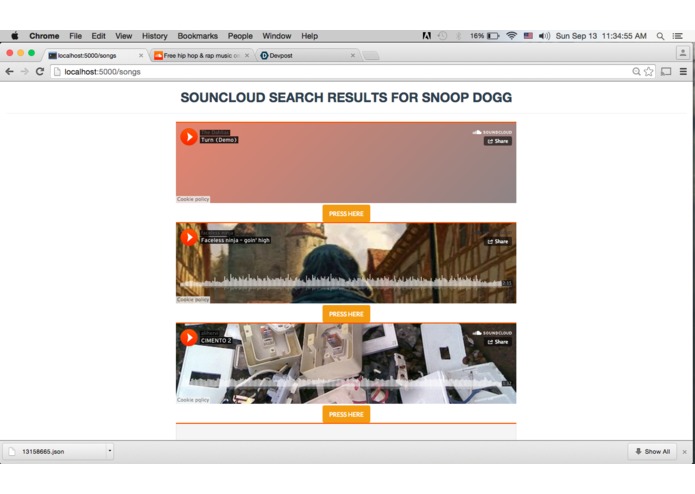Open the downloaded 13158665.json file
The image size is (695, 494).
(x=55, y=451)
